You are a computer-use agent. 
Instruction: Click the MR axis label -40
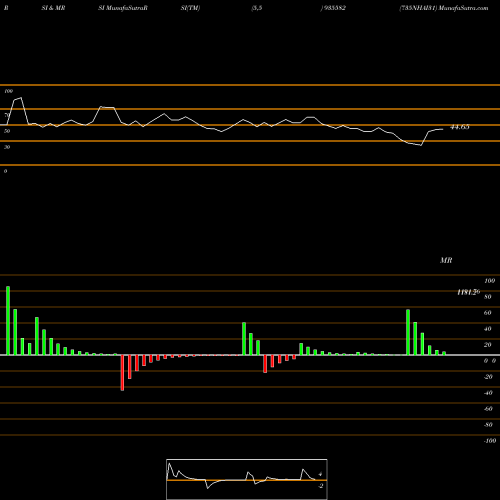[488, 393]
